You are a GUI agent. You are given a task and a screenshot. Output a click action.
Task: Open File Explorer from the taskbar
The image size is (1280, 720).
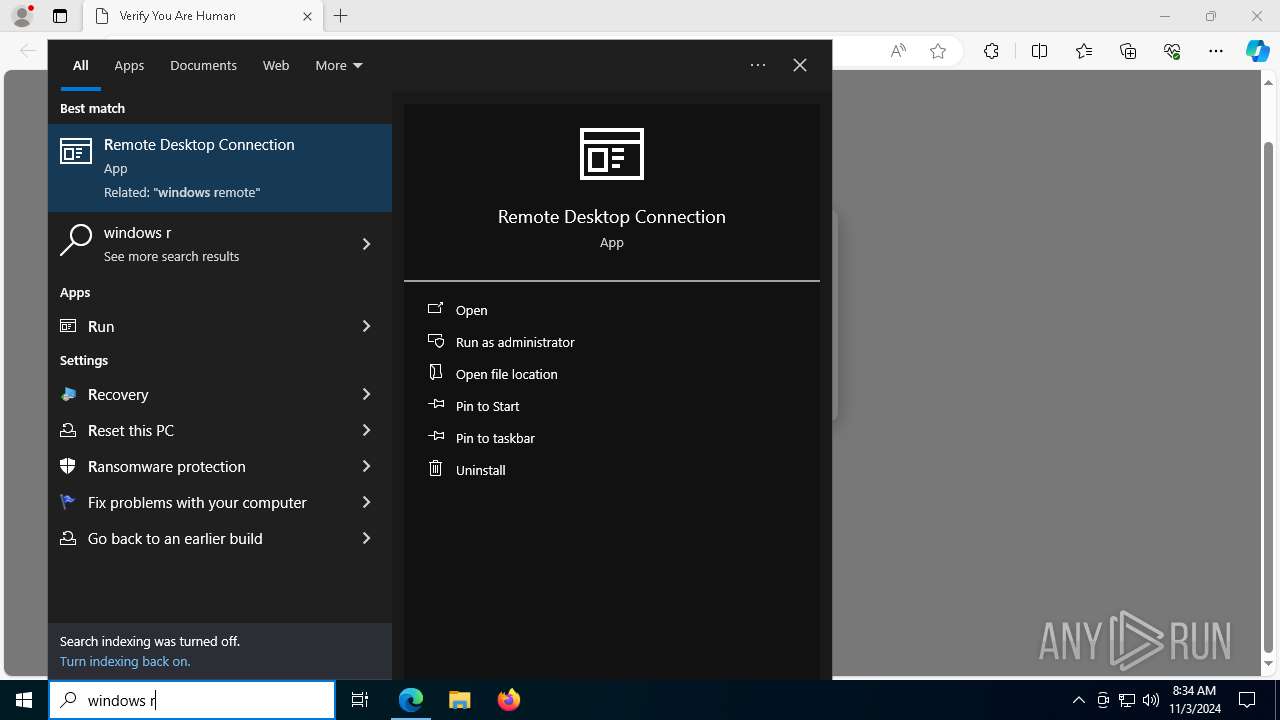(459, 700)
